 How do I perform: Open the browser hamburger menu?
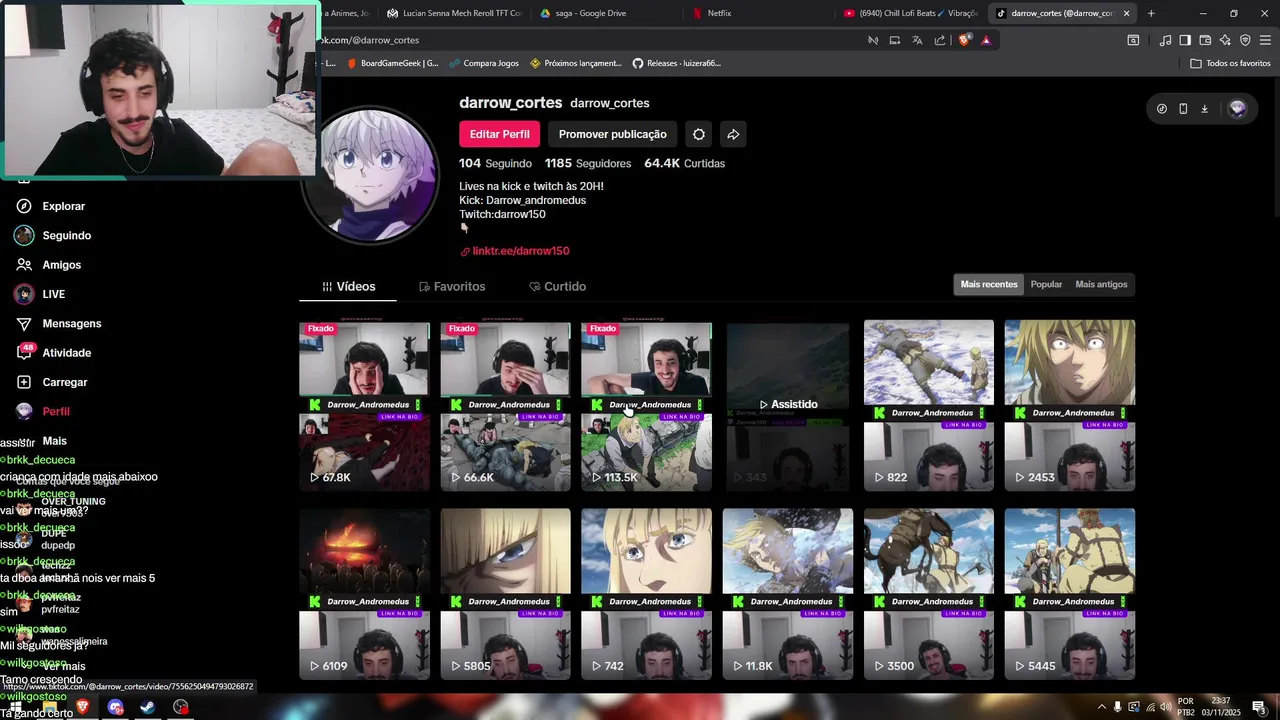(x=1265, y=40)
